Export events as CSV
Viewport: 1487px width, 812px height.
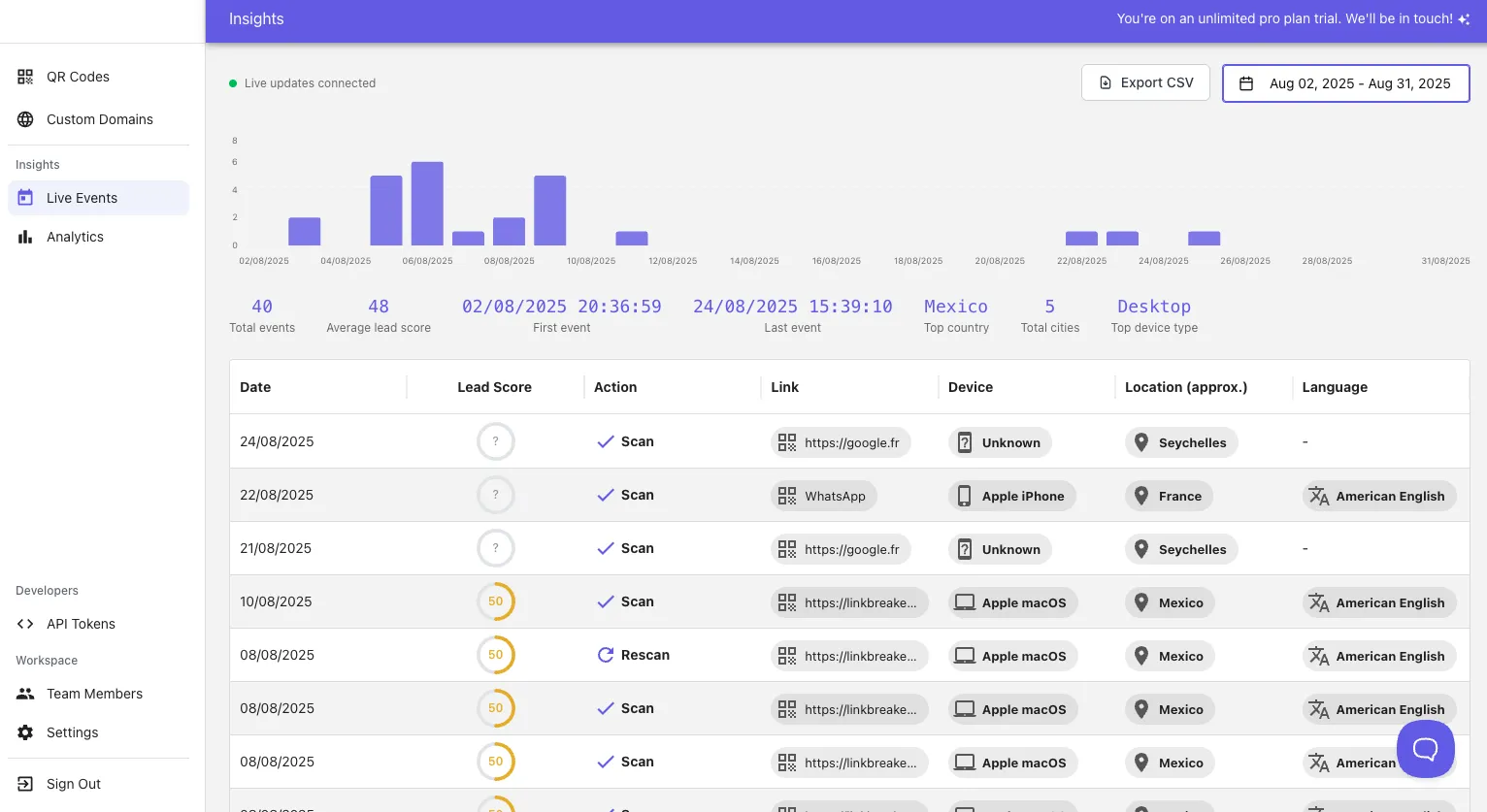coord(1145,82)
